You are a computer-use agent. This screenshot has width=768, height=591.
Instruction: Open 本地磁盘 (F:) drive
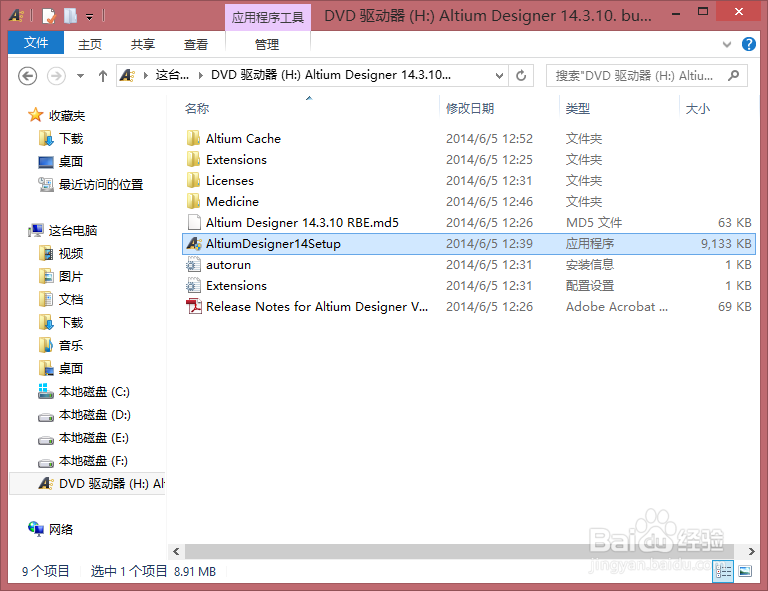[93, 461]
